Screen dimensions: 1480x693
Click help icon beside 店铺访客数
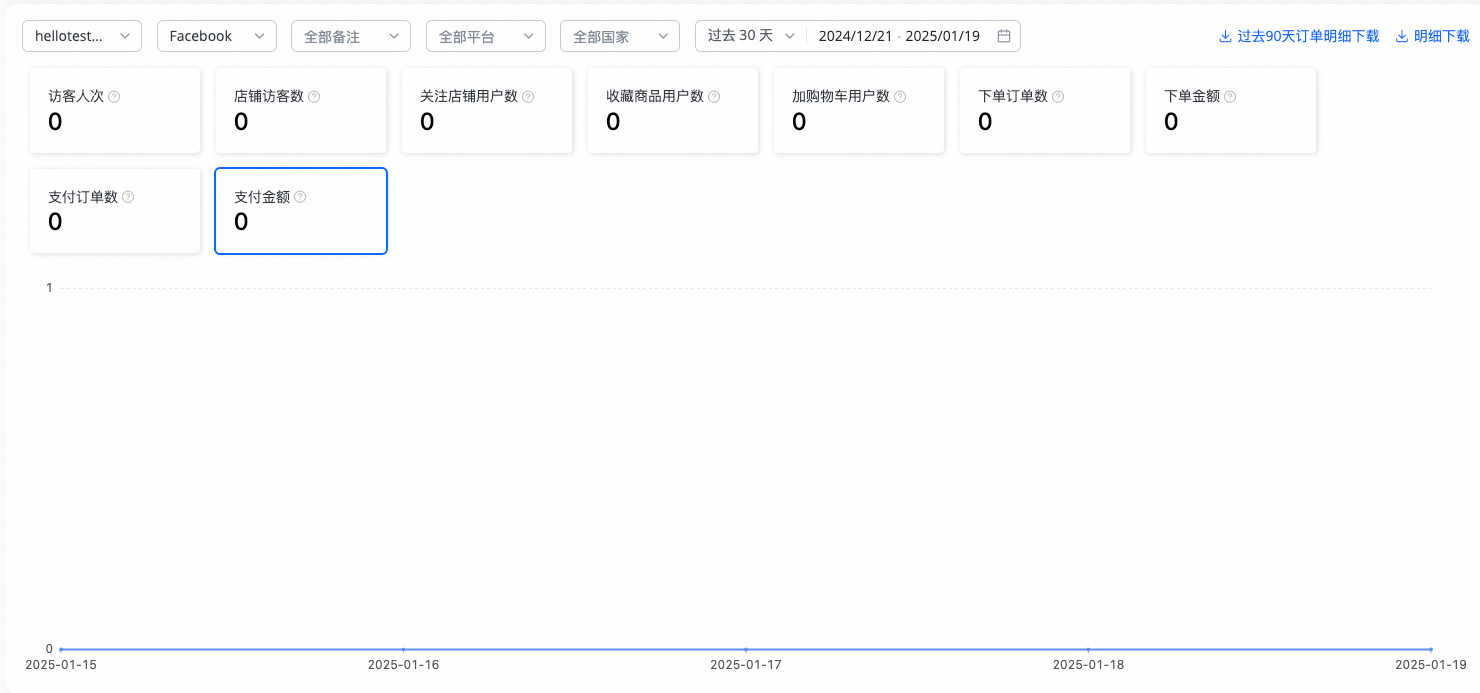coord(314,97)
